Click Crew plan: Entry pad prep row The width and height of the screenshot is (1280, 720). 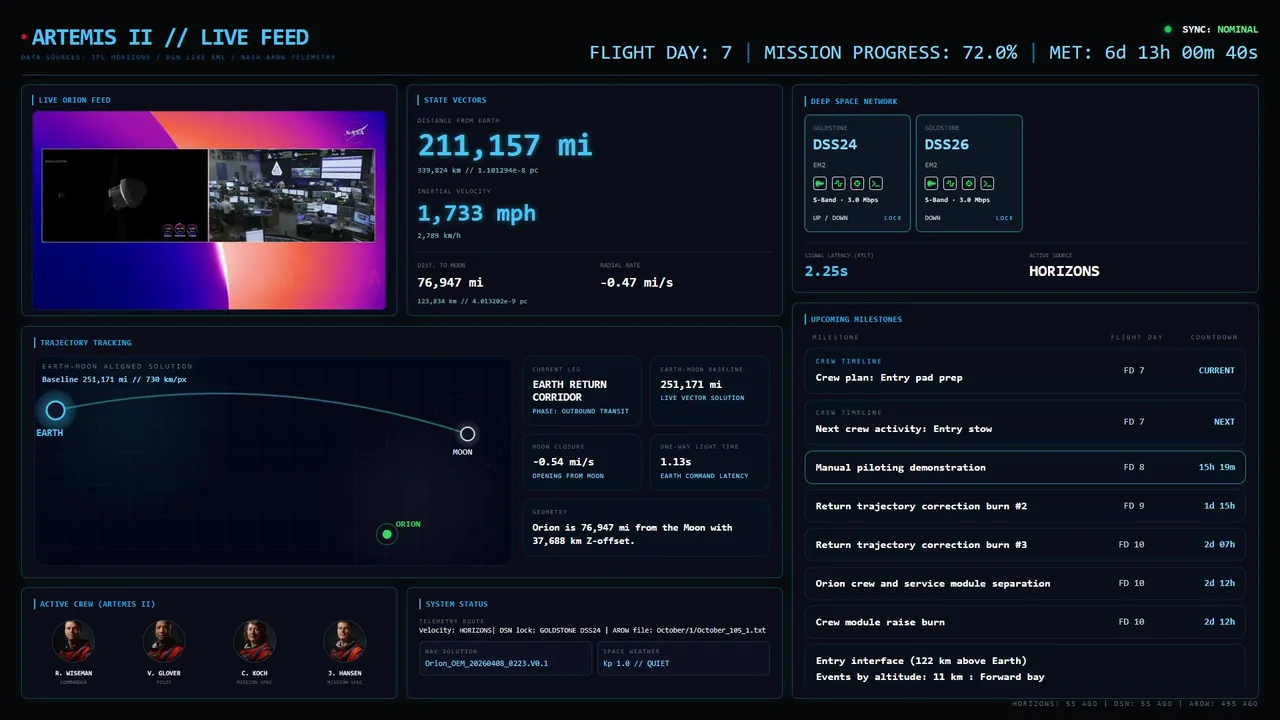(x=1025, y=370)
